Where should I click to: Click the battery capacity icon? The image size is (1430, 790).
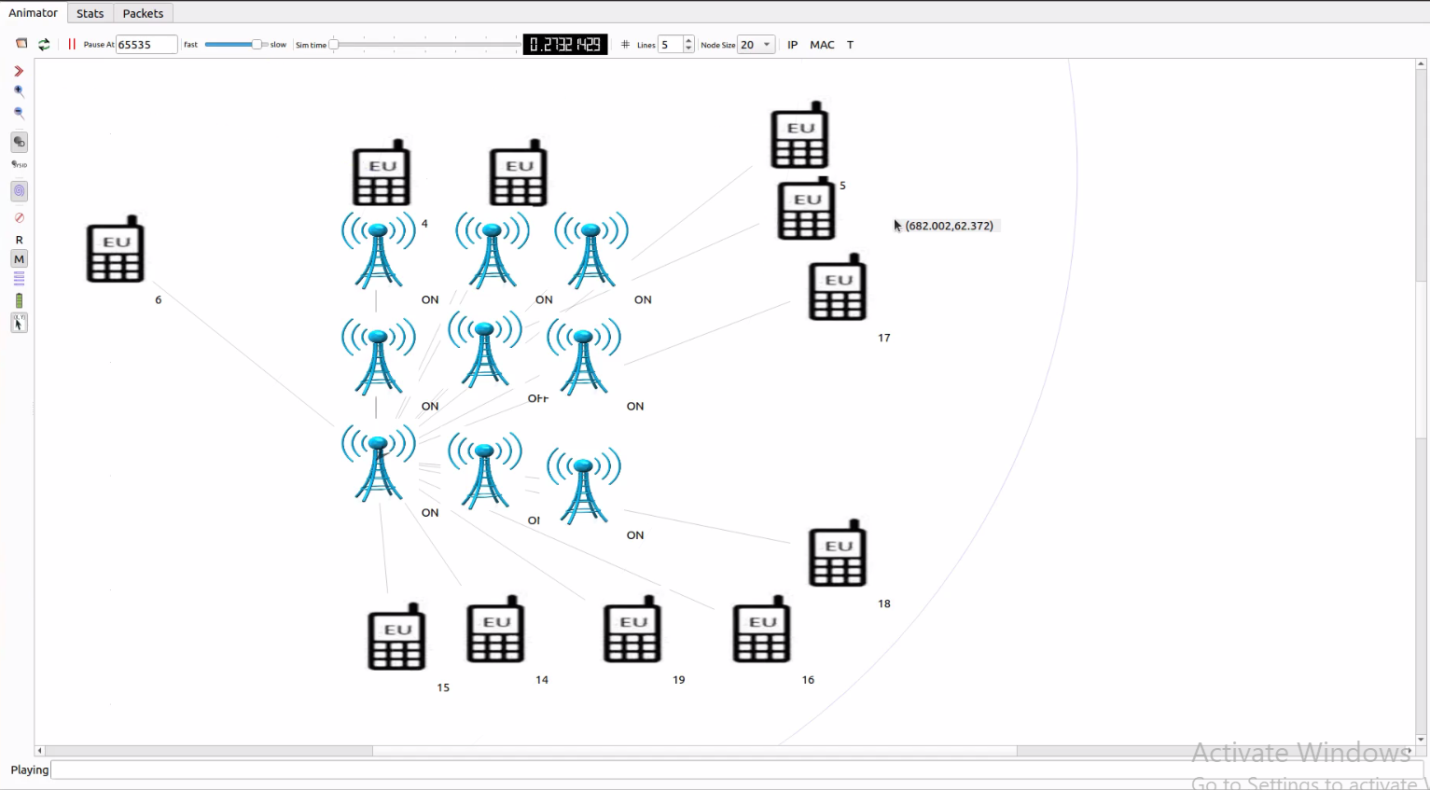coord(19,301)
